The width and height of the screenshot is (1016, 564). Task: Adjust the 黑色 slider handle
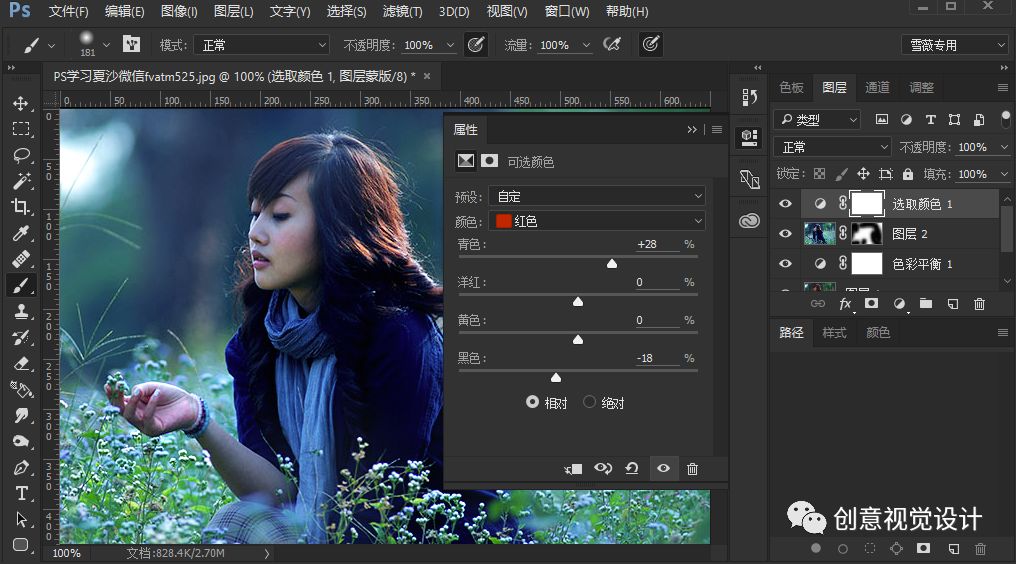click(555, 377)
